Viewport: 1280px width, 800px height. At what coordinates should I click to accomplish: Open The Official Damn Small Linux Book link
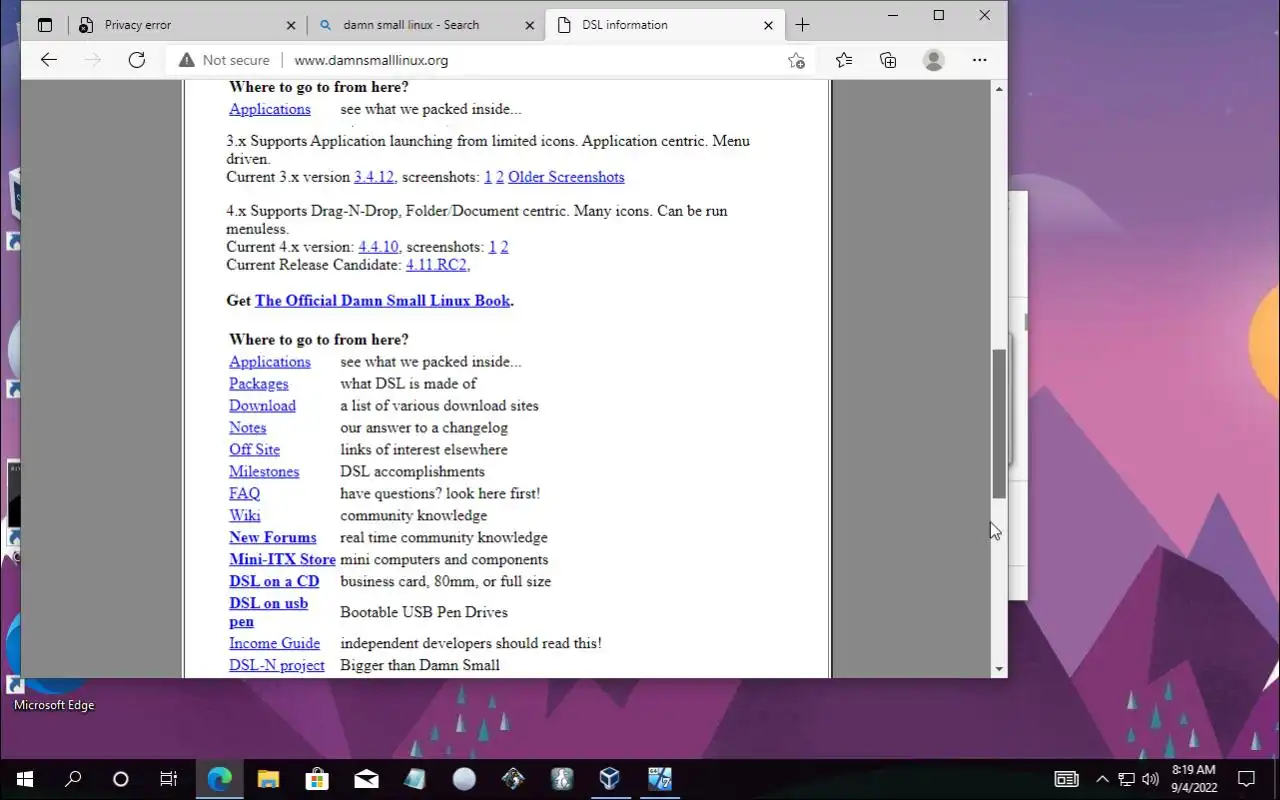tap(382, 301)
